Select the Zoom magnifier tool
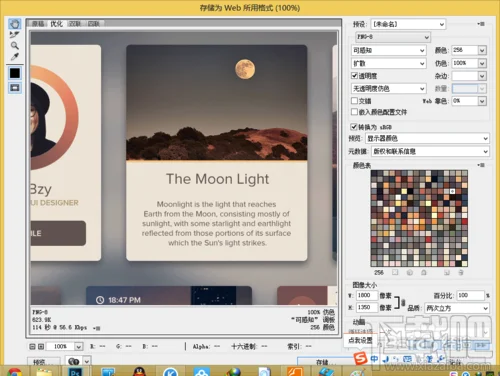Screen dimensions: 500x376 coord(14,45)
